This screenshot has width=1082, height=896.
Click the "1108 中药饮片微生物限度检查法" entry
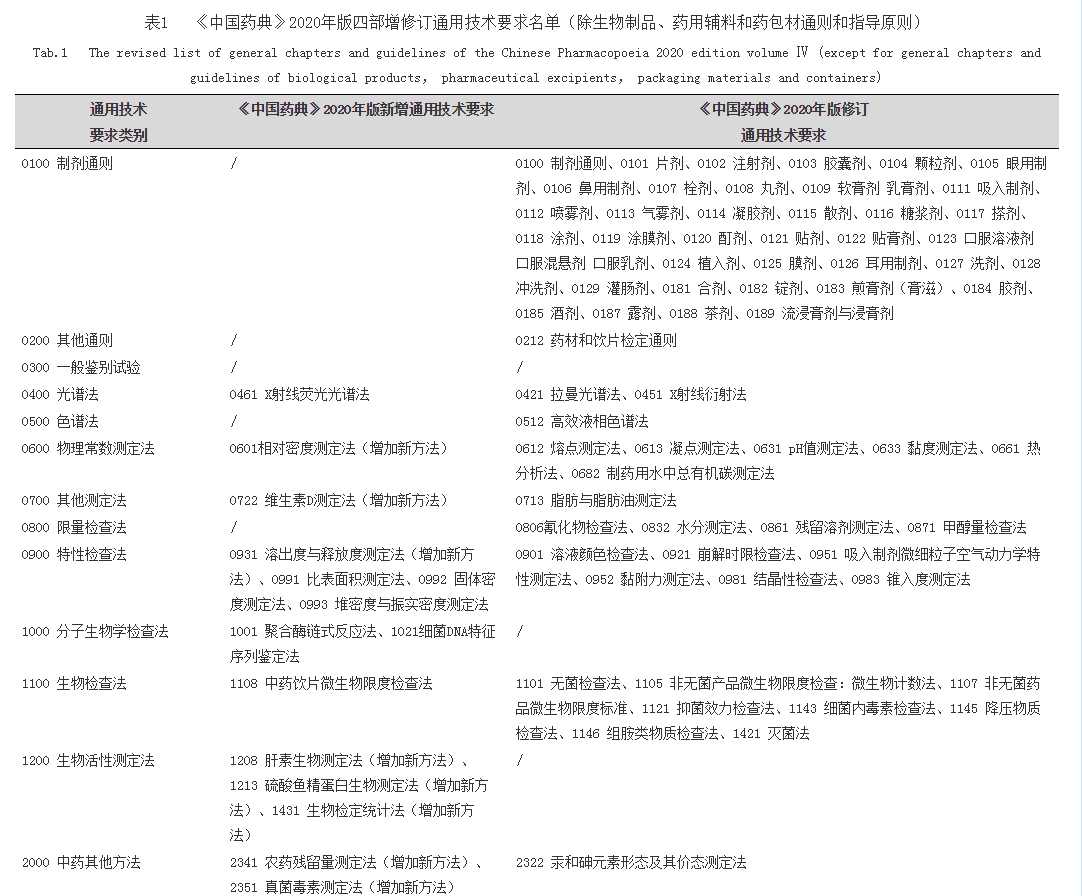331,684
